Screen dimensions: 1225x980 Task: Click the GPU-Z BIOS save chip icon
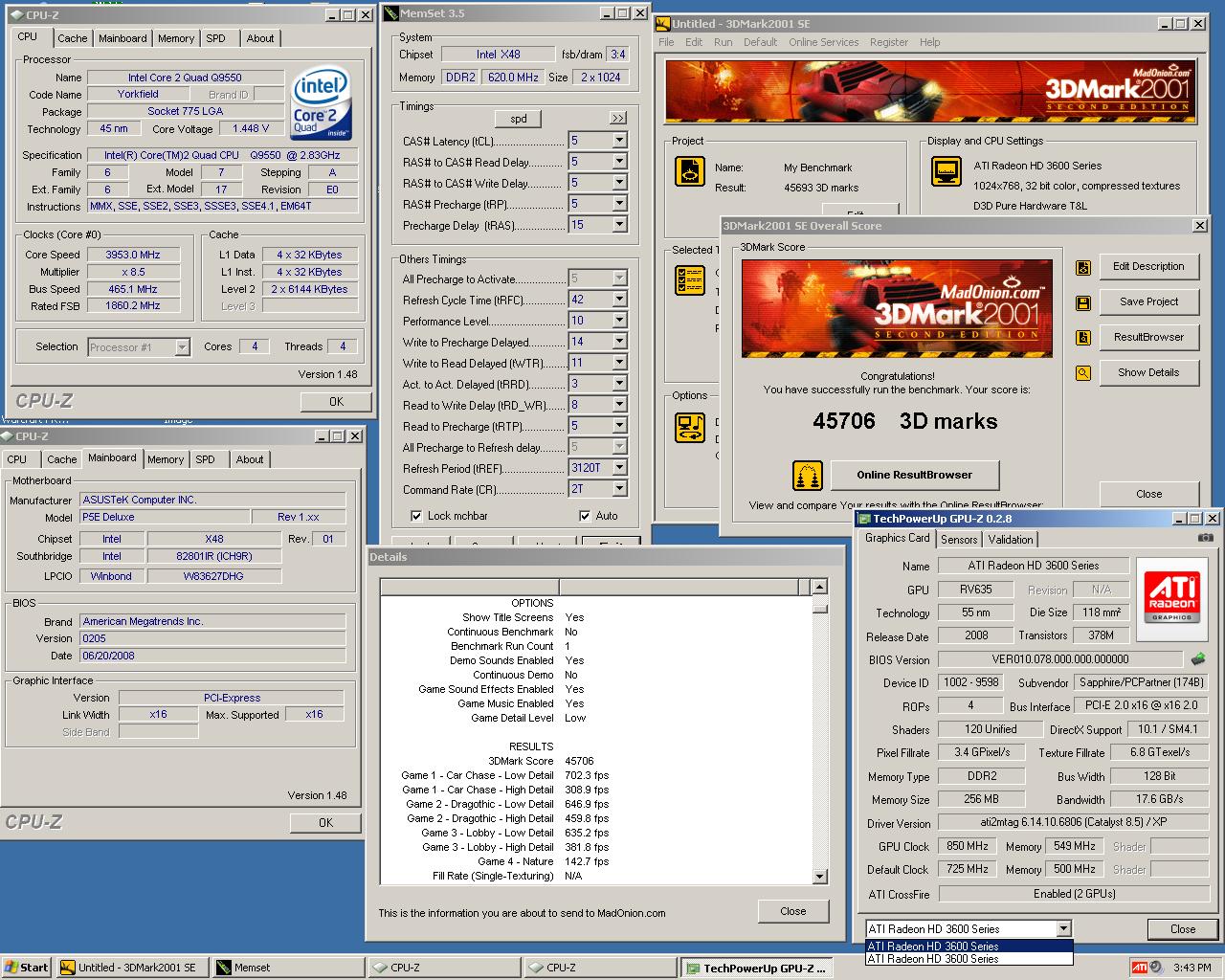[x=1198, y=659]
